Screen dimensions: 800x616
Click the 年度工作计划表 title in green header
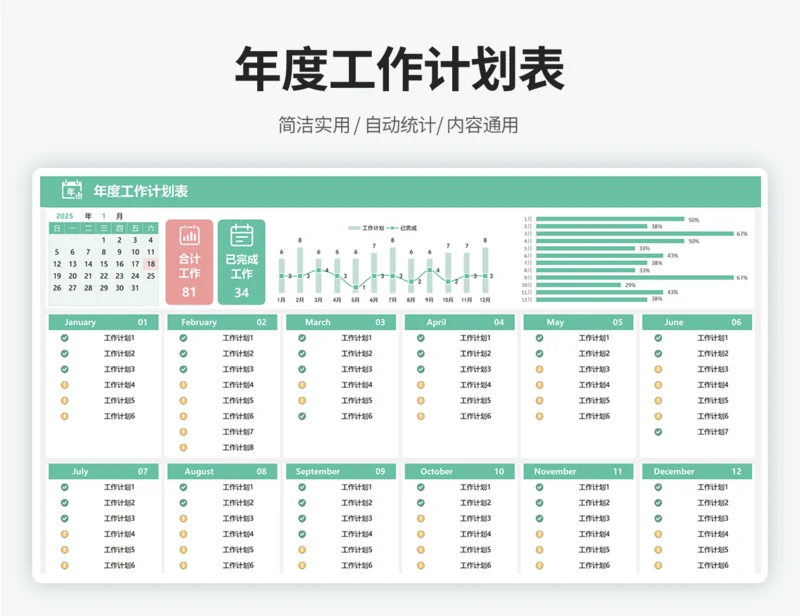coord(140,191)
